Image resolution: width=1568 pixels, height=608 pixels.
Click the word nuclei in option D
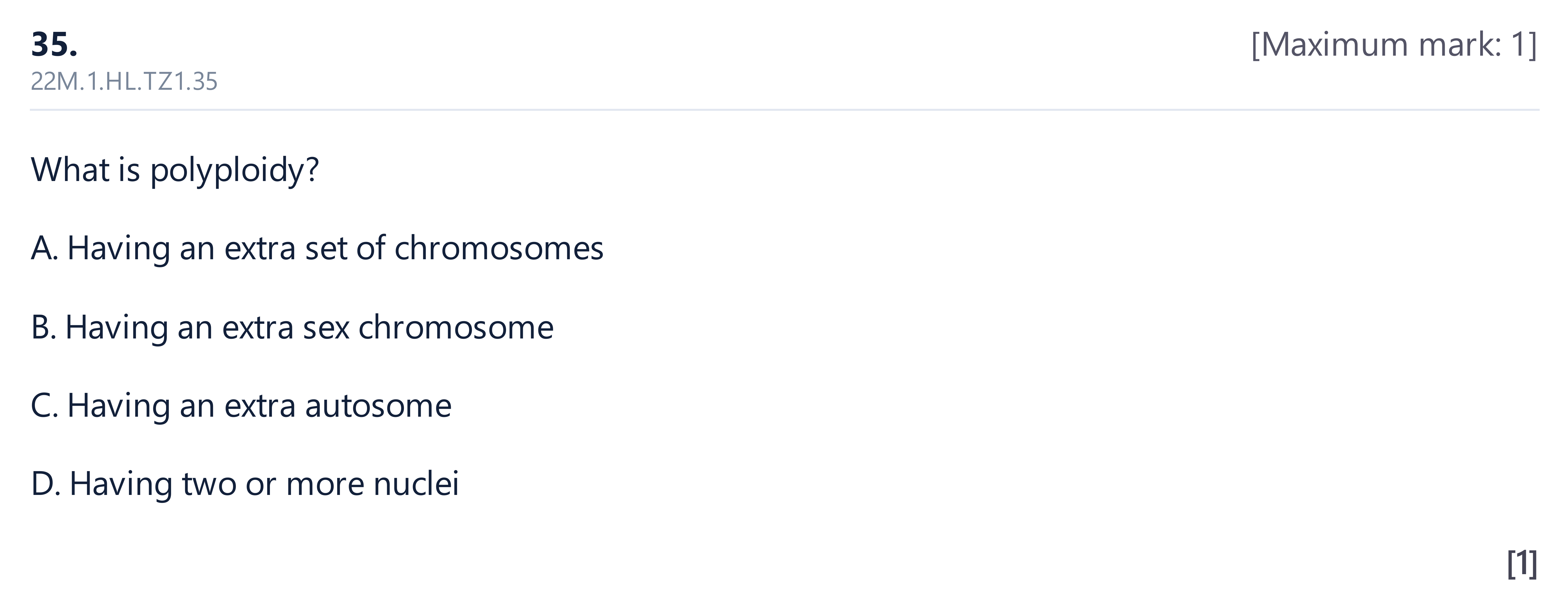coord(416,484)
